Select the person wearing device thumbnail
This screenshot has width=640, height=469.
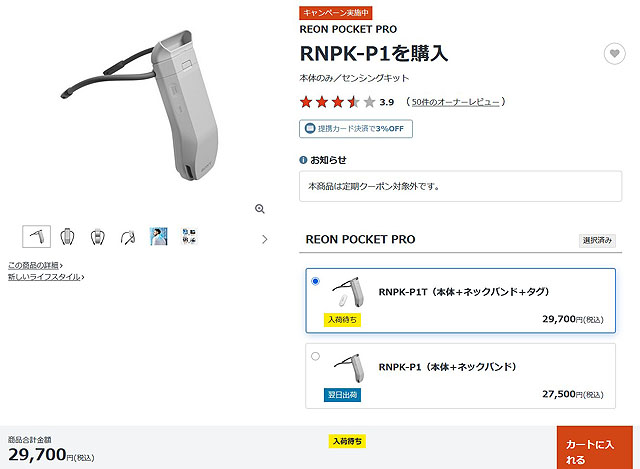click(158, 236)
